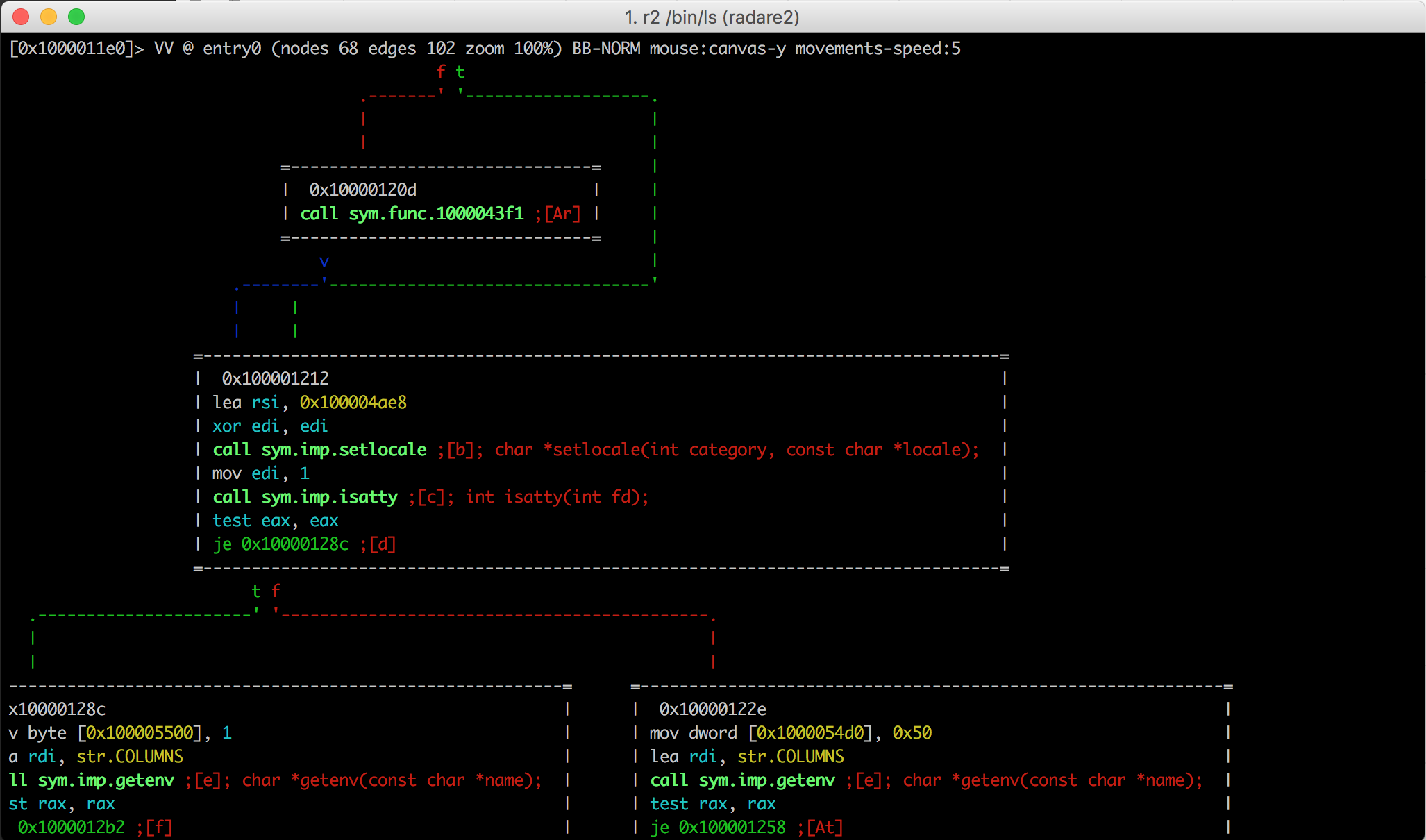
Task: Click the yellow minimize window button
Action: (49, 17)
